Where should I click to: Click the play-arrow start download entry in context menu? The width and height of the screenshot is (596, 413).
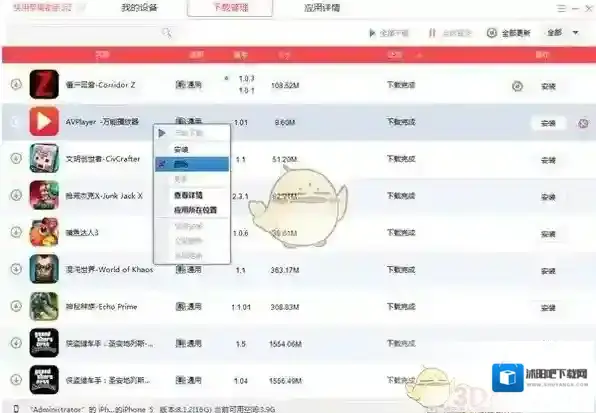click(192, 133)
